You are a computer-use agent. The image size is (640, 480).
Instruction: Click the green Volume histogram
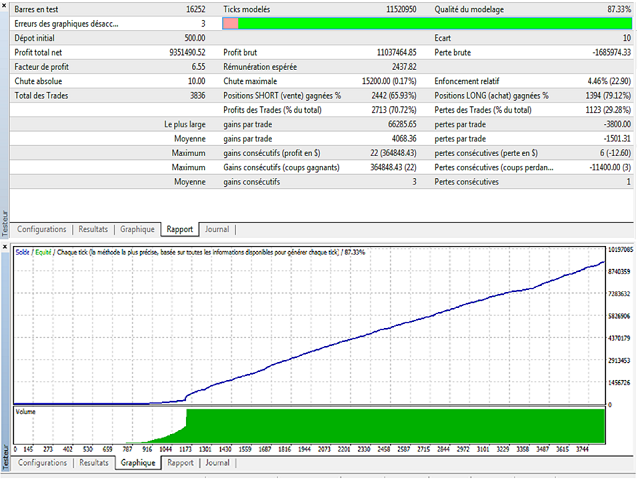pyautogui.click(x=395, y=426)
